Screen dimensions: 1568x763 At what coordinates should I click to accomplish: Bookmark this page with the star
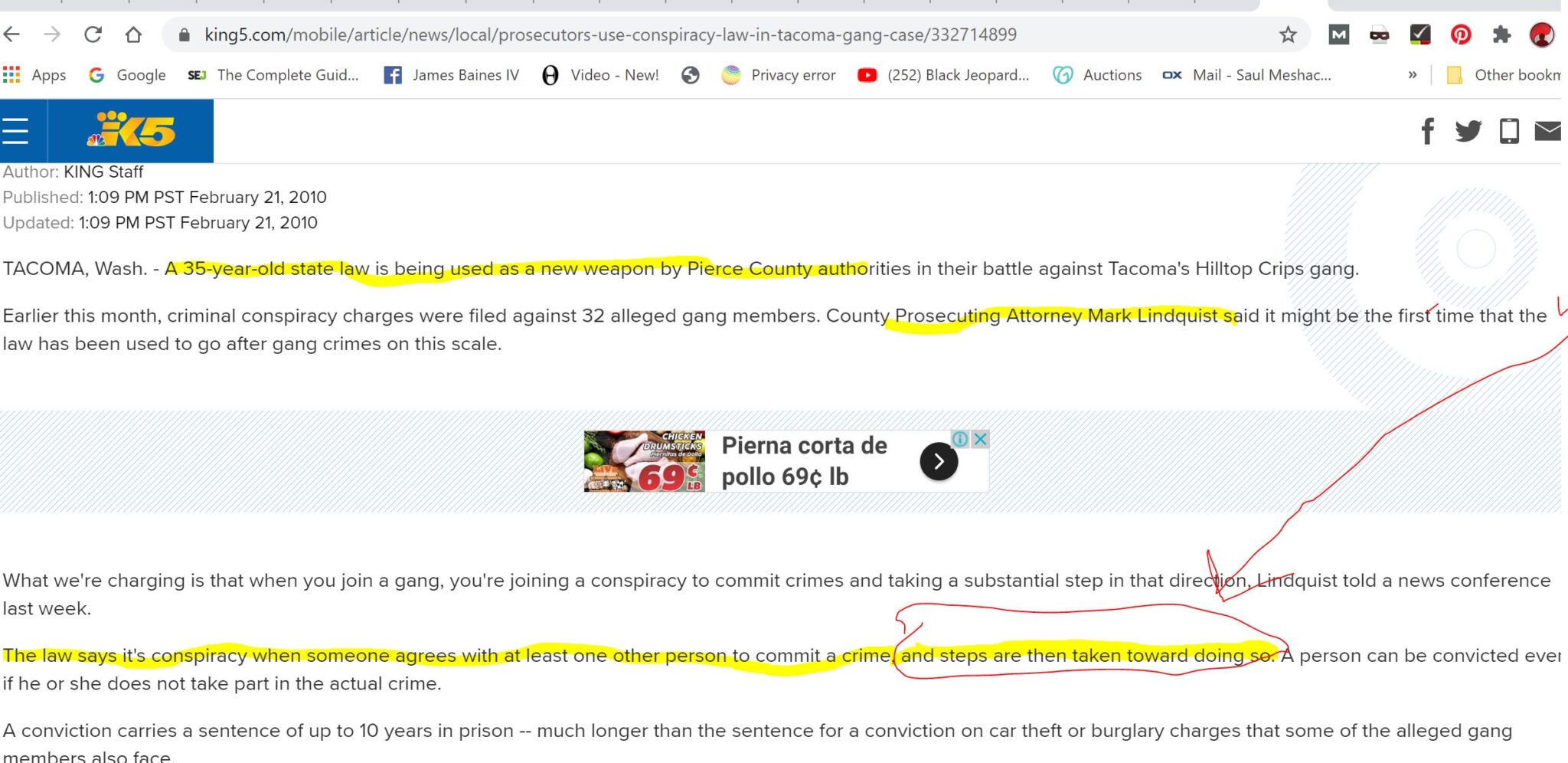coord(1288,34)
